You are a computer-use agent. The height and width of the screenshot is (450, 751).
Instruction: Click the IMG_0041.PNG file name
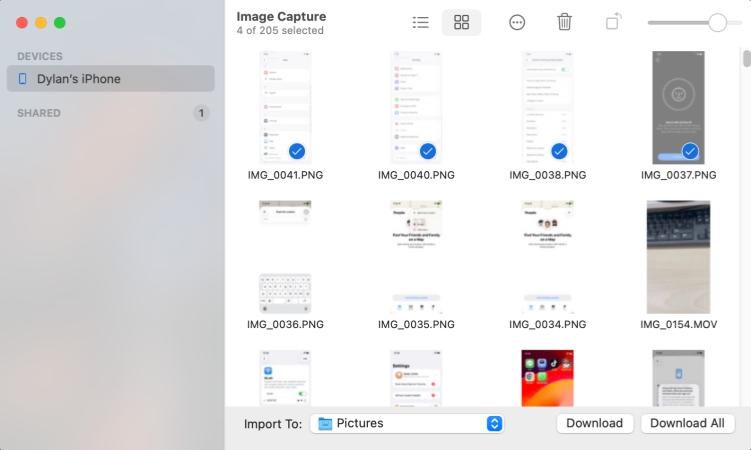point(285,175)
